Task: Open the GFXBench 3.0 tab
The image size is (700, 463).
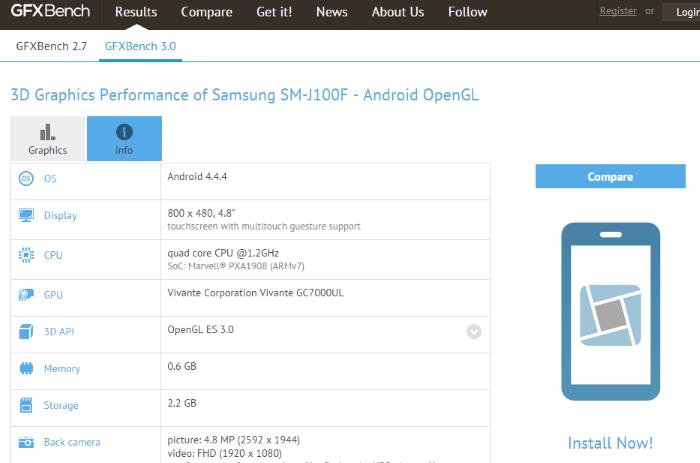Action: pyautogui.click(x=140, y=46)
